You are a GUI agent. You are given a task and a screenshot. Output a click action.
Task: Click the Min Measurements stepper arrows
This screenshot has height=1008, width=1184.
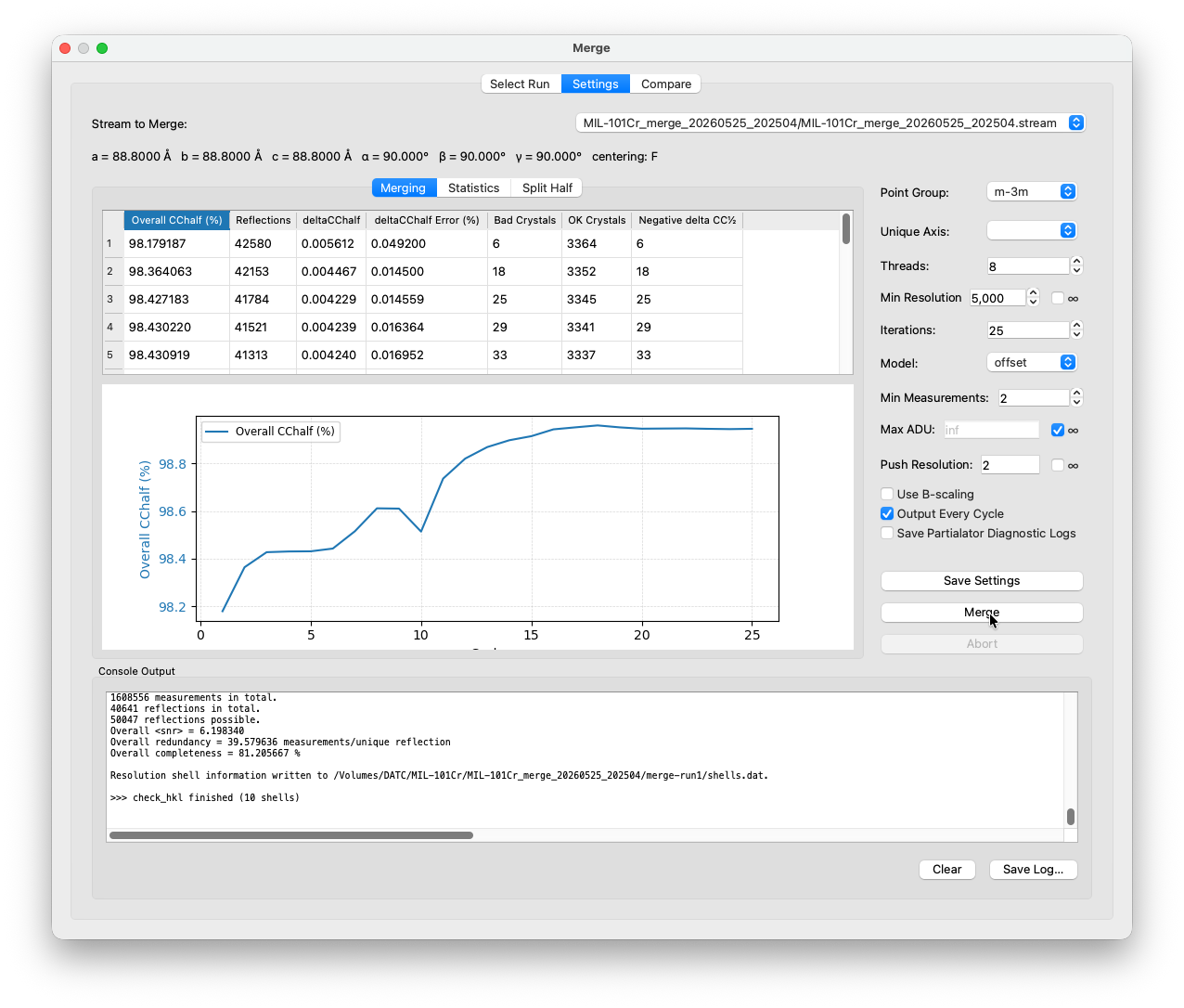click(1076, 397)
